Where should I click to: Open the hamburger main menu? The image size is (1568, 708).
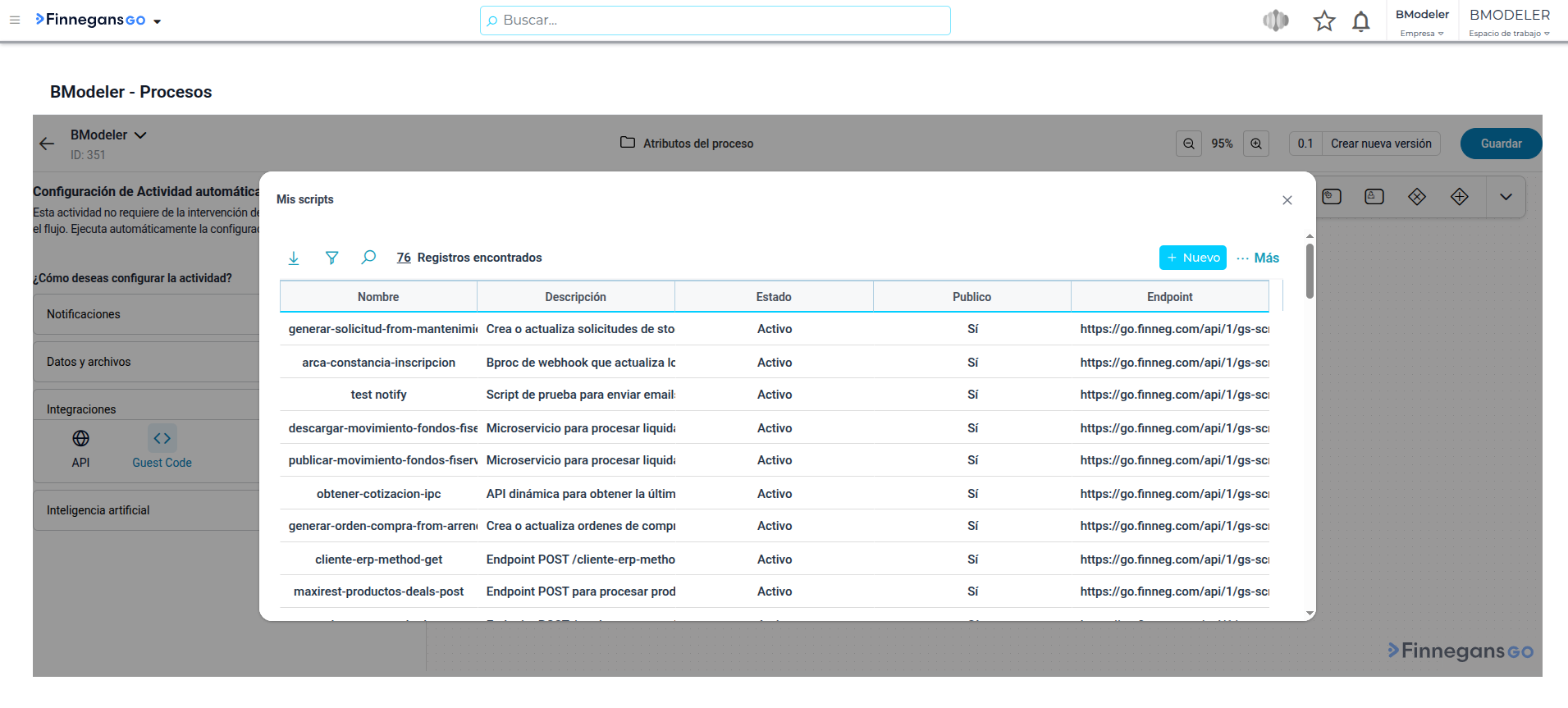click(x=15, y=21)
